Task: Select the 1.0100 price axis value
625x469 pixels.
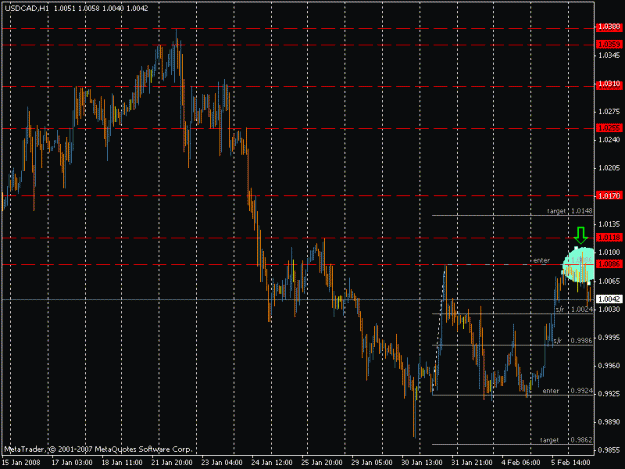Action: (x=609, y=252)
